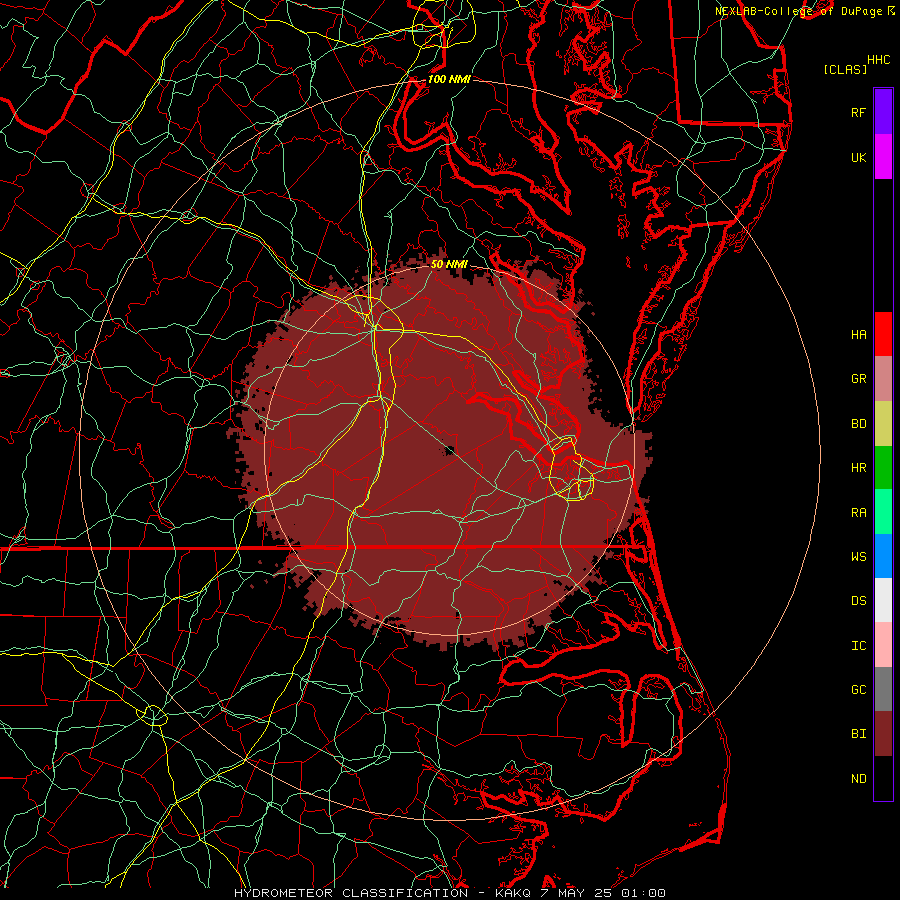Click the 'WS' legend label
Screen dimensions: 900x900
(x=858, y=557)
